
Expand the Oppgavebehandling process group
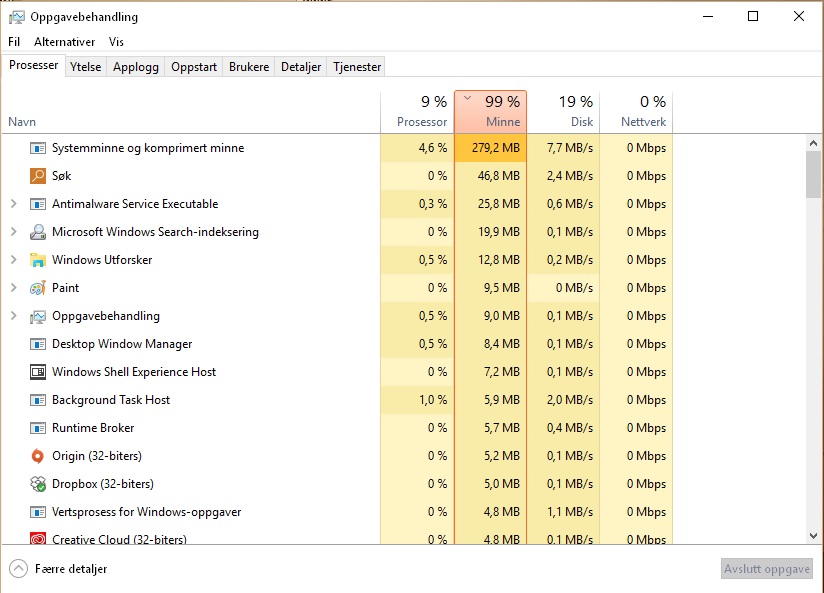tap(14, 315)
